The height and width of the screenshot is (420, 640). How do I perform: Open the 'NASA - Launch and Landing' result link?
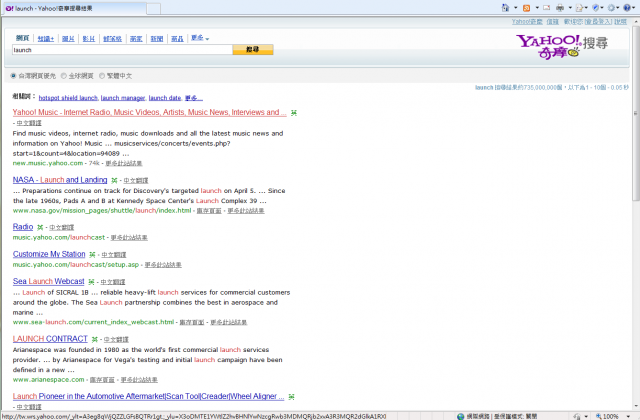point(60,180)
